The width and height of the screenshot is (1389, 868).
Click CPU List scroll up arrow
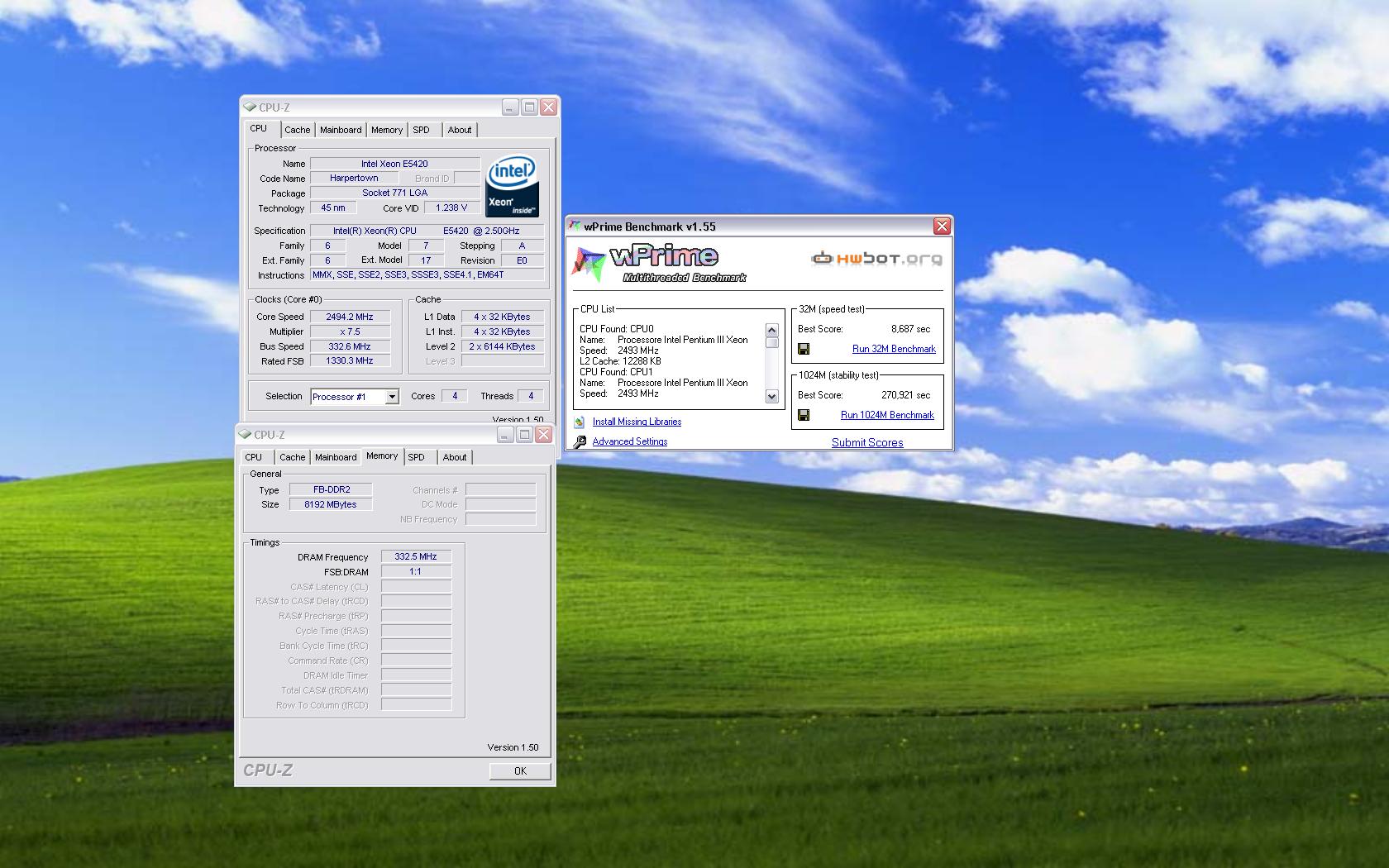click(771, 330)
